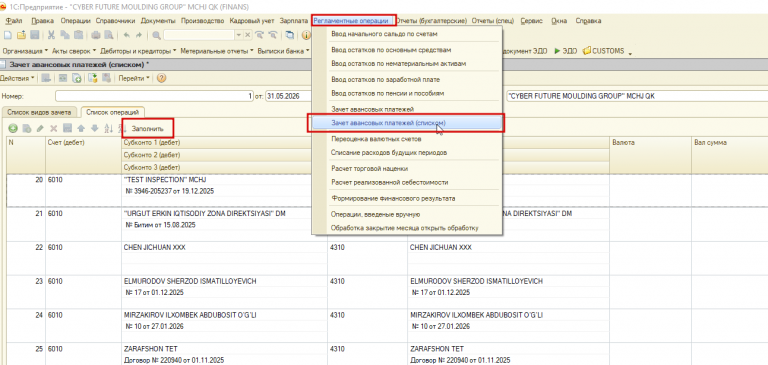Open the search field history dropdown arrow
This screenshot has height=365, width=768.
tap(239, 35)
